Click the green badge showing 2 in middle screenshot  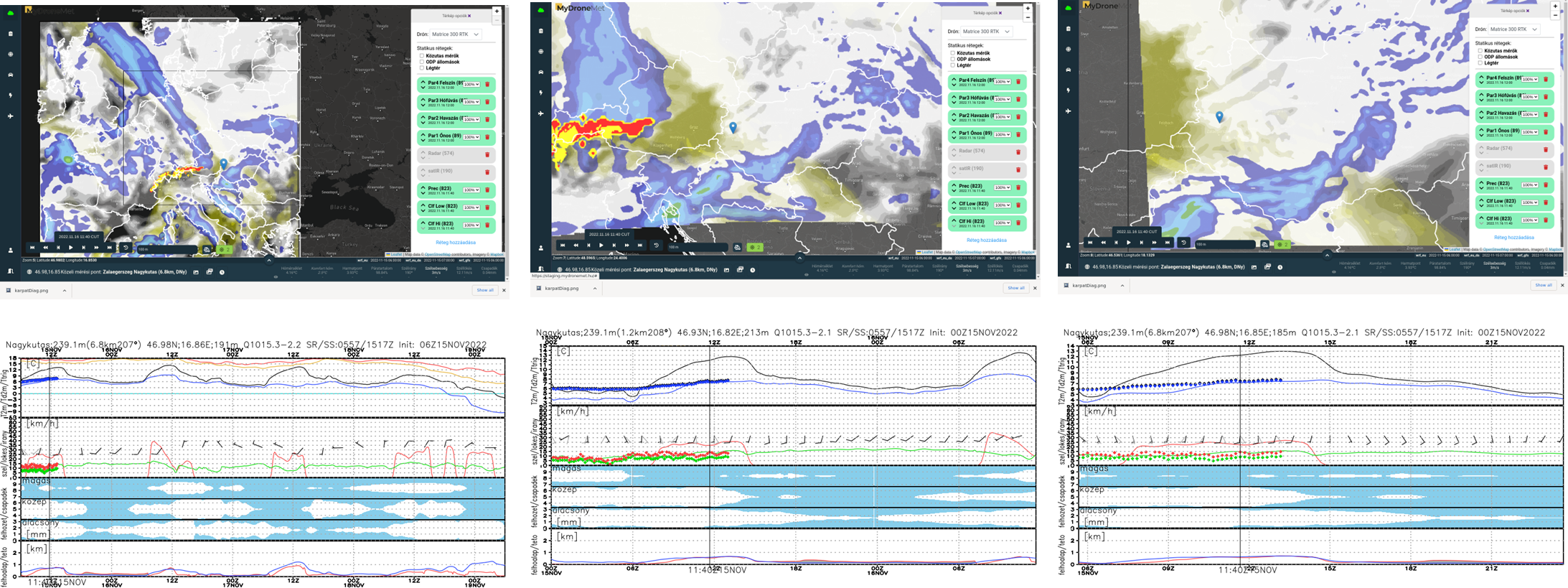click(755, 247)
